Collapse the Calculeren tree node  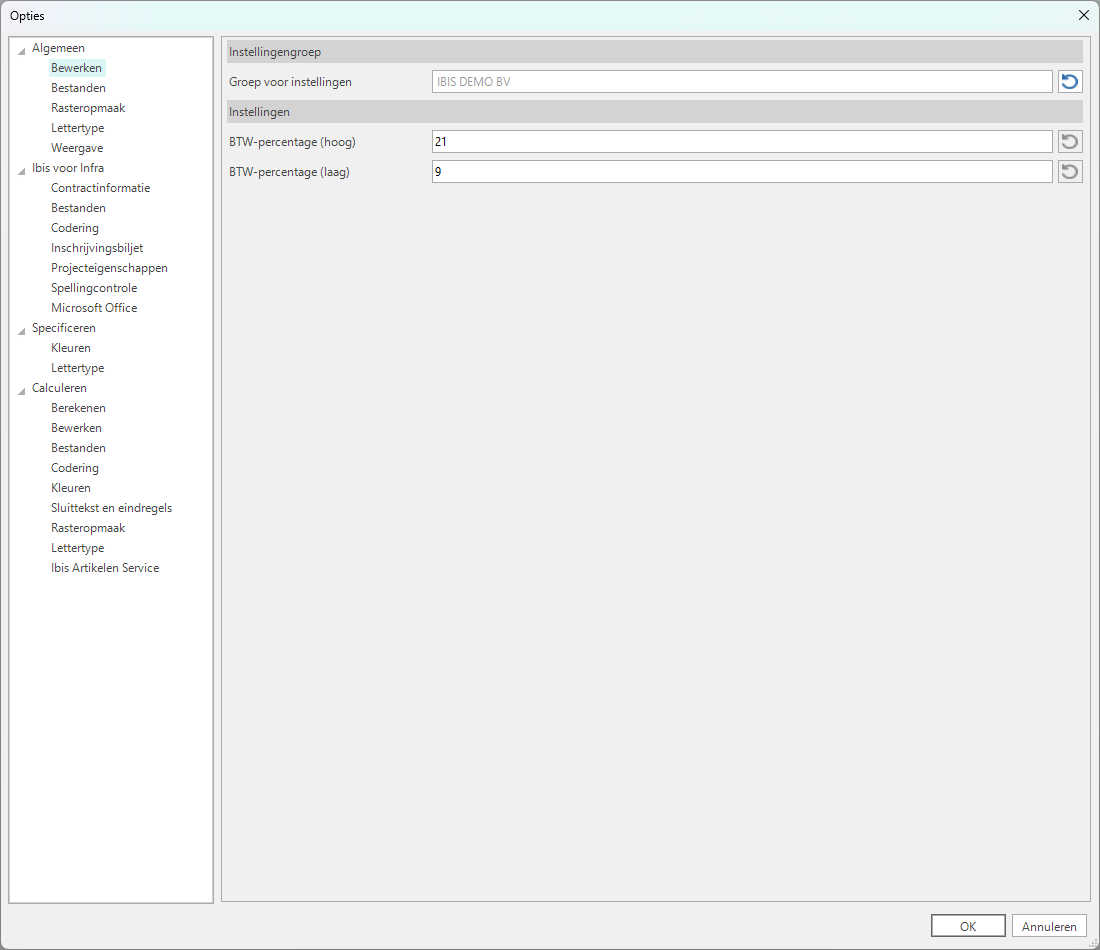click(22, 389)
